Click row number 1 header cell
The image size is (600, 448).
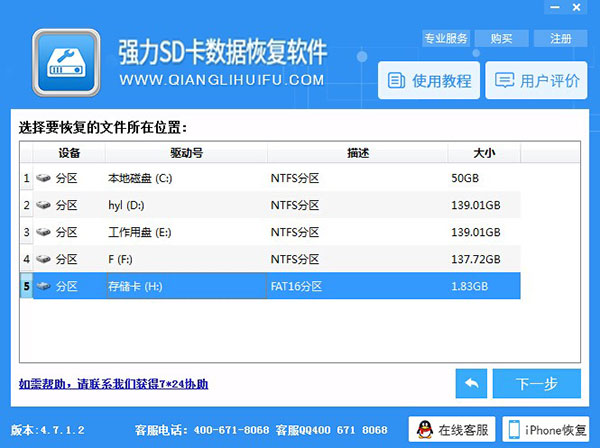(26, 178)
